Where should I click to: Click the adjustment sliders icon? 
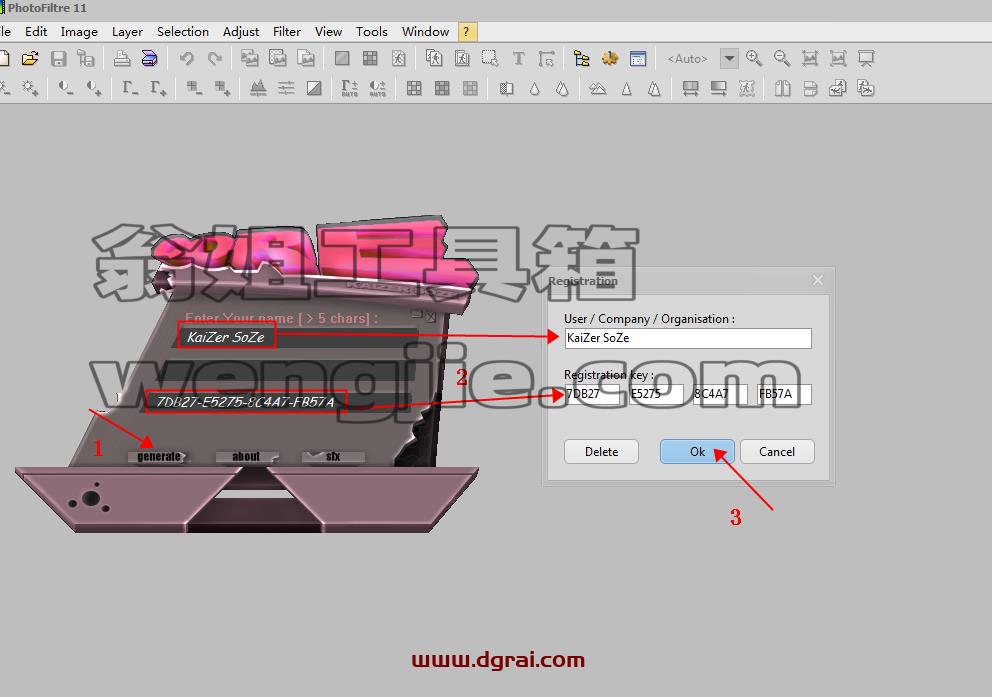click(286, 88)
